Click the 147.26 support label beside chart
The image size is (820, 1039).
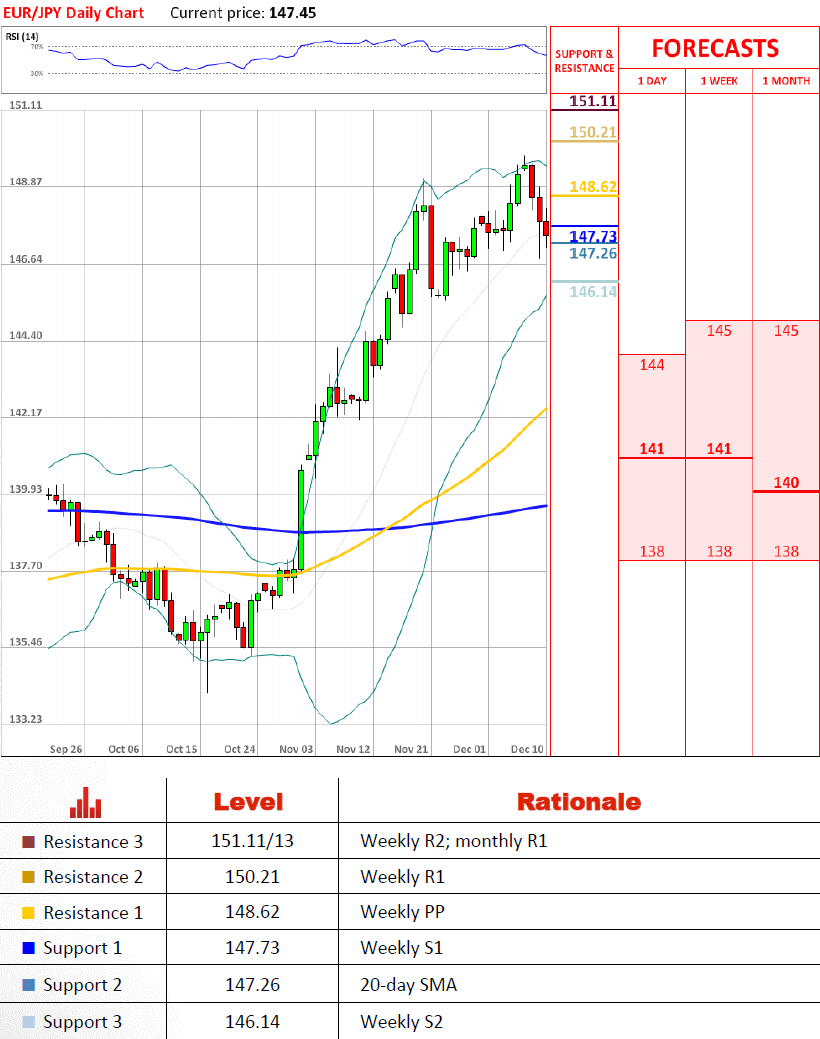pyautogui.click(x=593, y=253)
